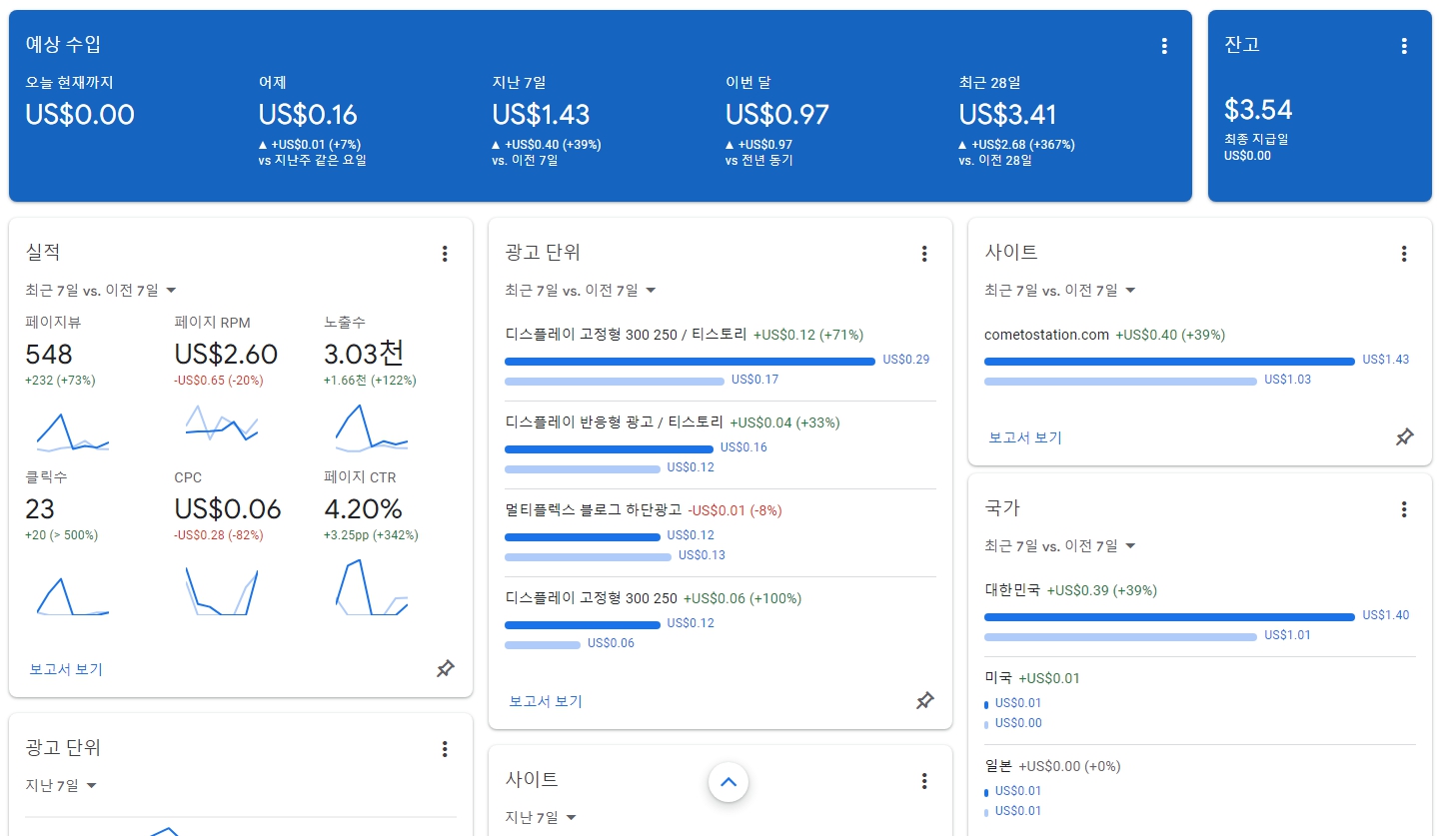Expand 국가 card date range dropdown
This screenshot has height=836, width=1456.
1060,546
